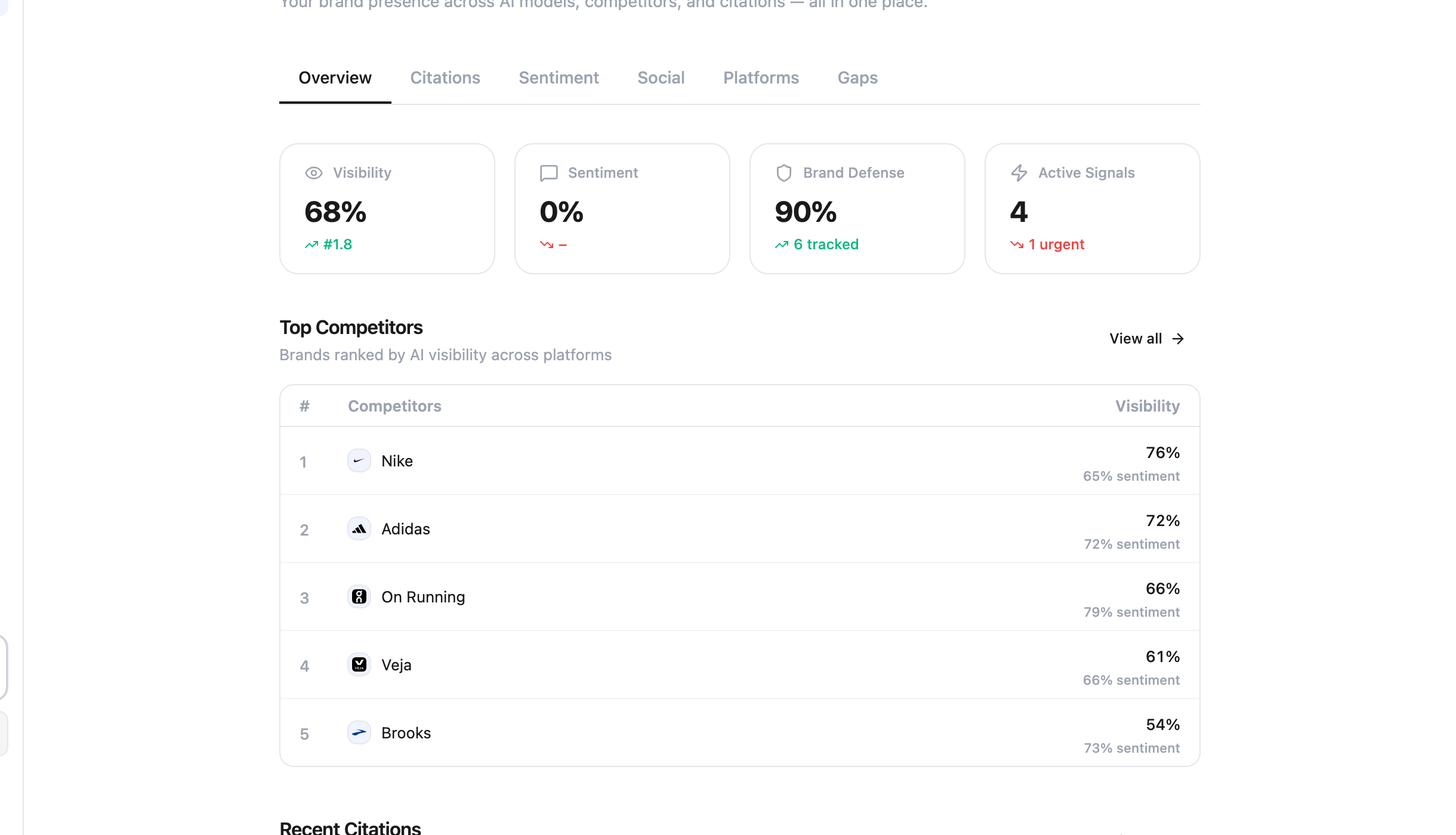Click On Running's 66% visibility value
Viewport: 1456px width, 835px height.
1162,589
